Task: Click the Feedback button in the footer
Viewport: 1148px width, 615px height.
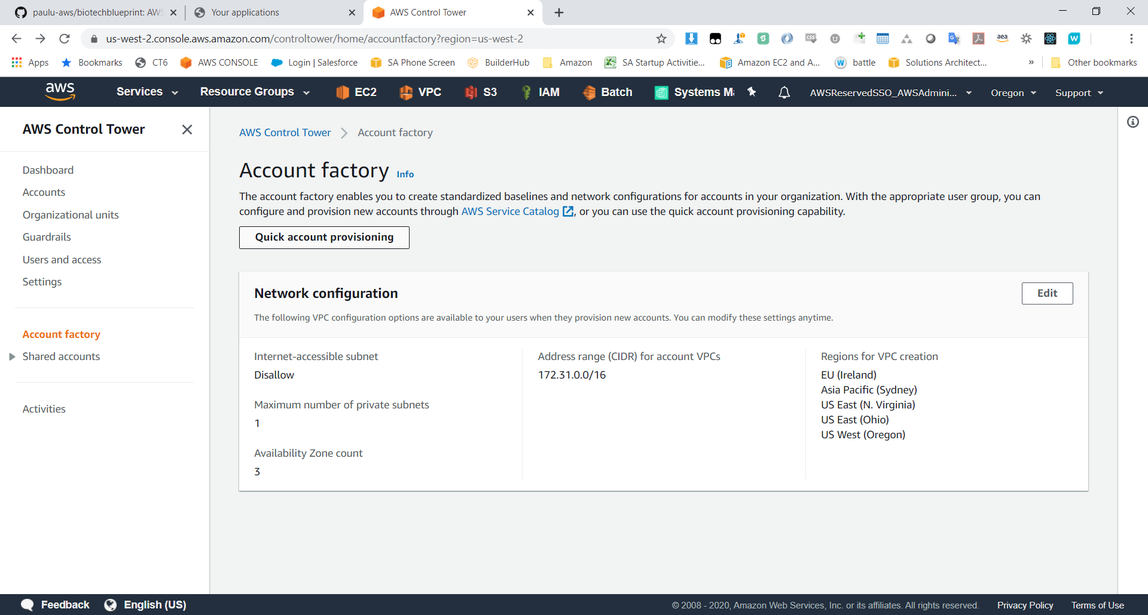Action: pyautogui.click(x=56, y=605)
